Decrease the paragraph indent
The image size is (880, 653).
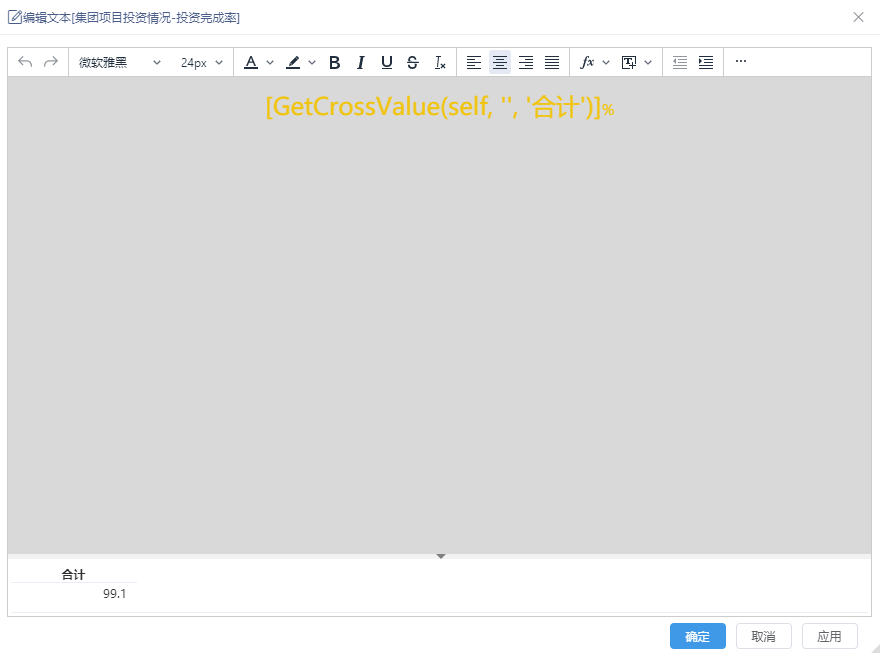click(x=680, y=62)
